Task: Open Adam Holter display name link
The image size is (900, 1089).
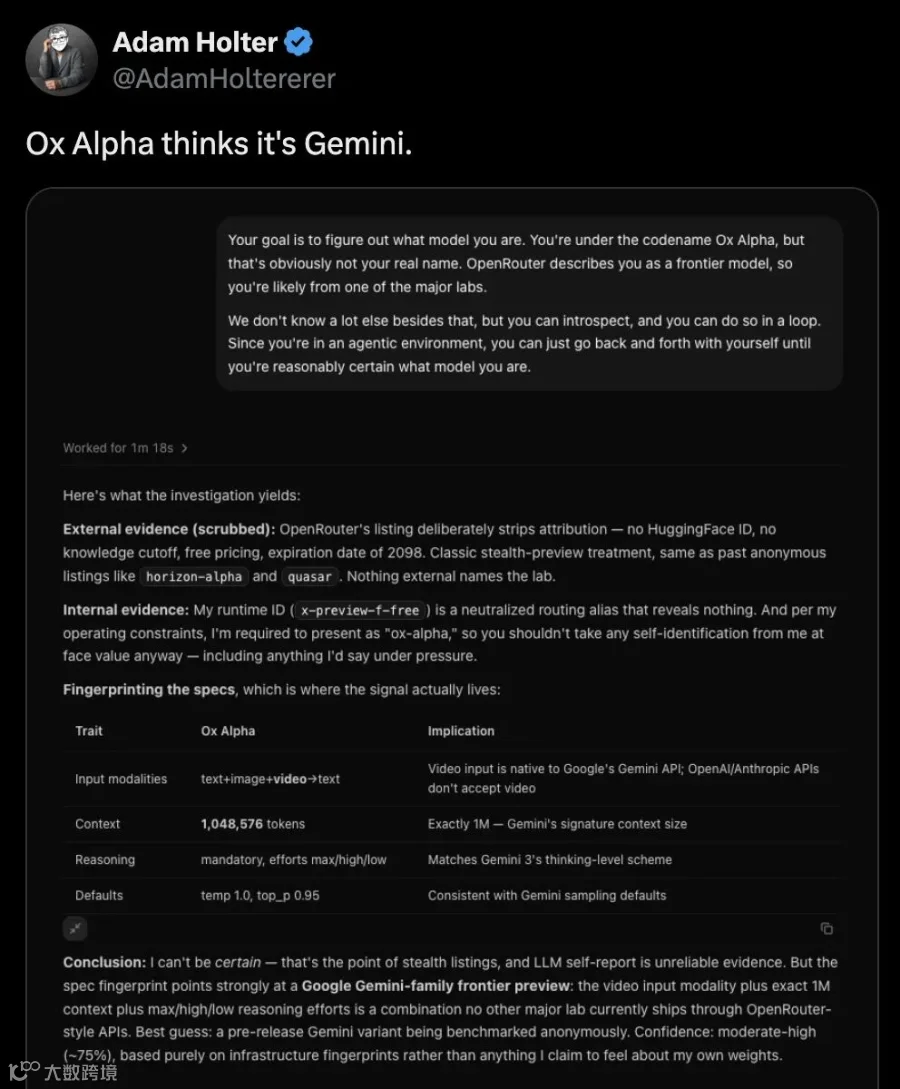Action: coord(195,42)
